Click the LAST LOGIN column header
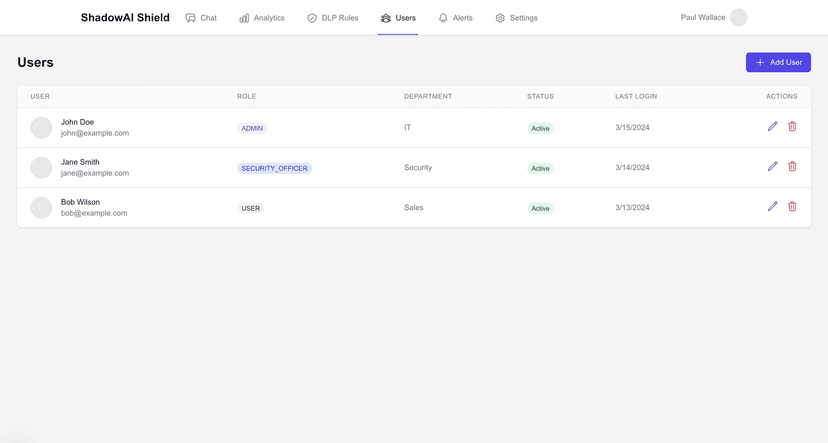This screenshot has width=828, height=443. (x=636, y=96)
